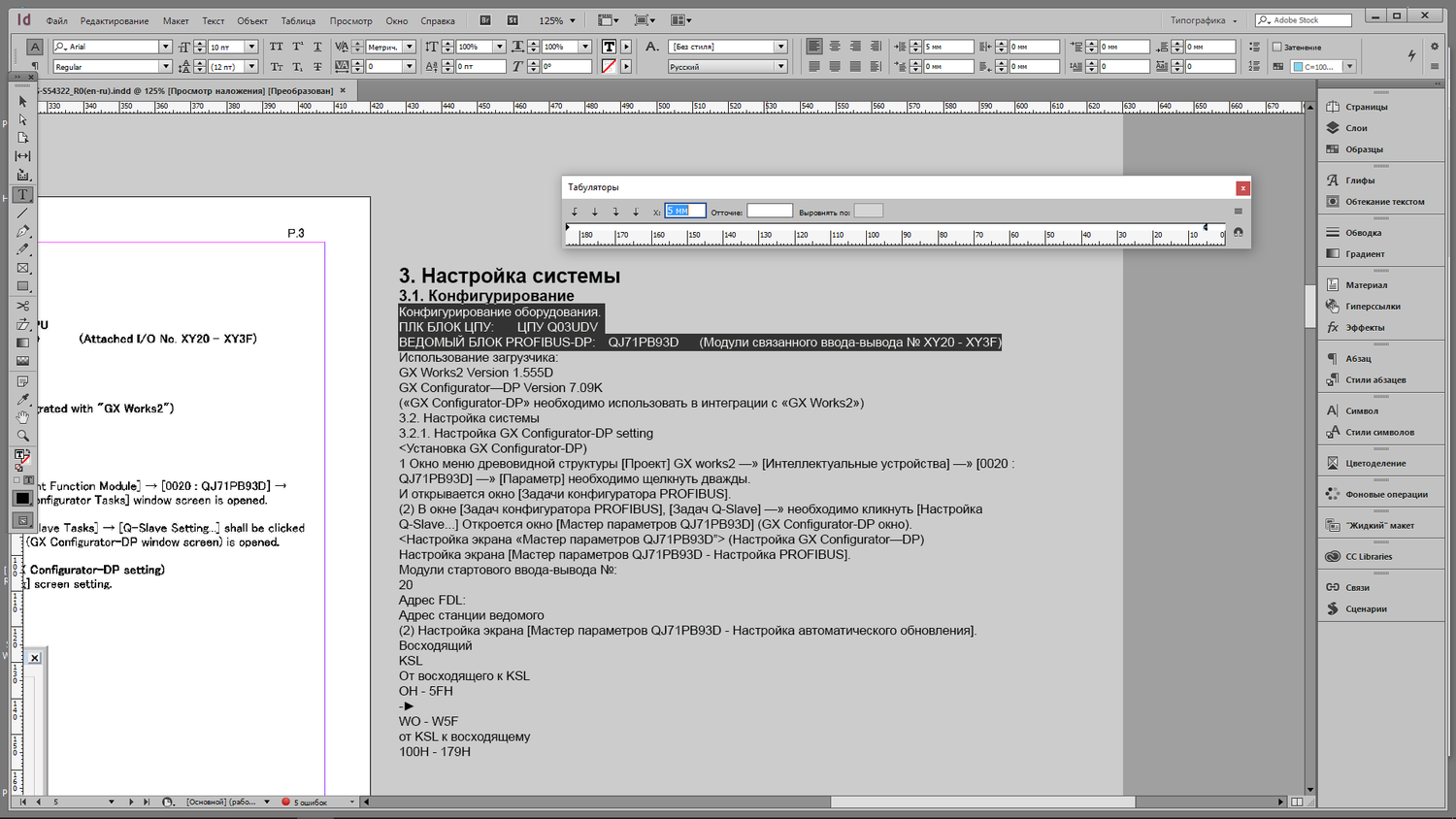This screenshot has width=1456, height=819.
Task: Open the leading (12 пт) dropdown
Action: 251,67
